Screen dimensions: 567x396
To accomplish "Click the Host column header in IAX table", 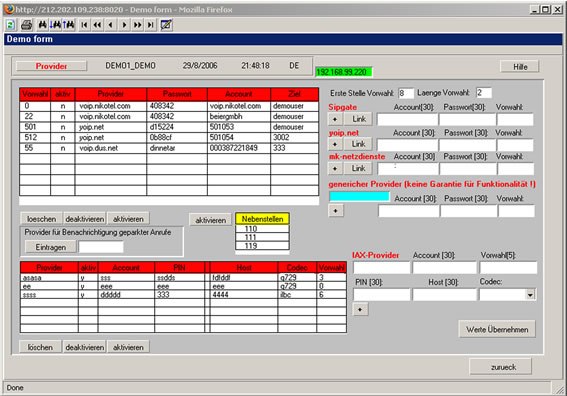I will [x=244, y=268].
